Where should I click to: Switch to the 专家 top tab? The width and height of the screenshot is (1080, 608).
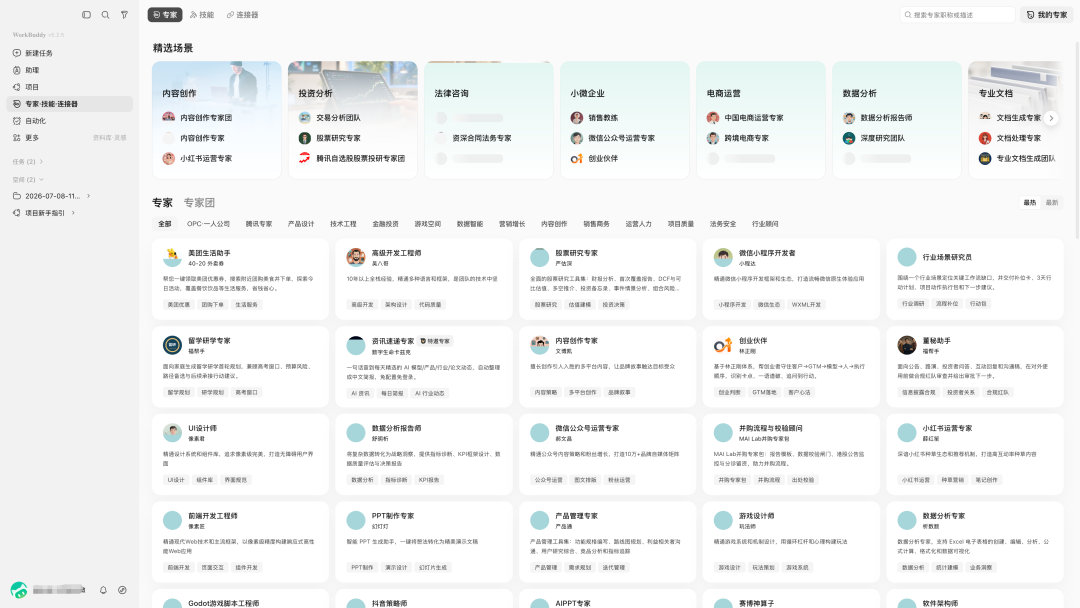click(x=165, y=14)
